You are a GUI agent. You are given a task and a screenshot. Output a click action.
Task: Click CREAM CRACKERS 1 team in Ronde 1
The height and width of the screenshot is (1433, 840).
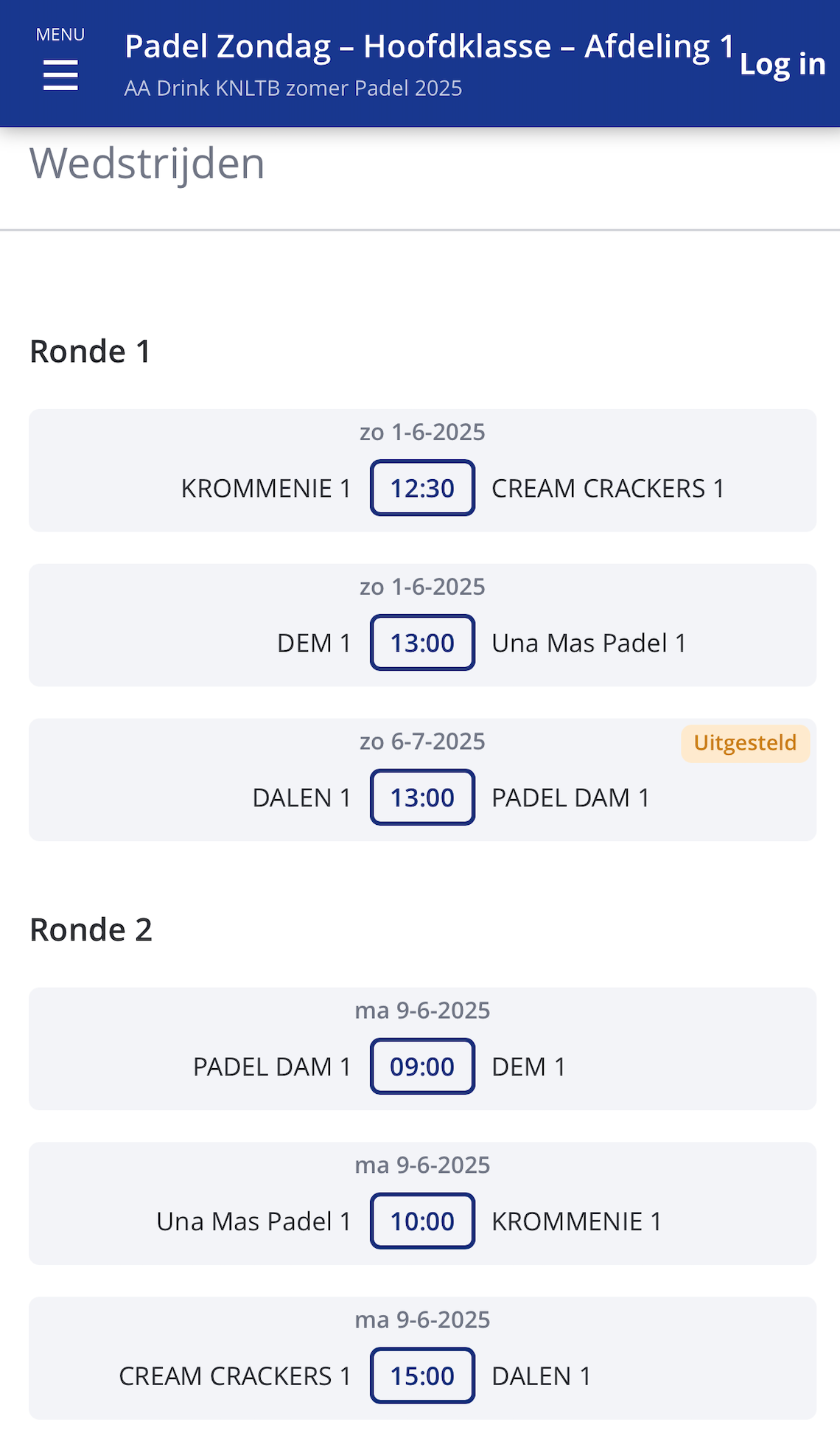click(608, 489)
